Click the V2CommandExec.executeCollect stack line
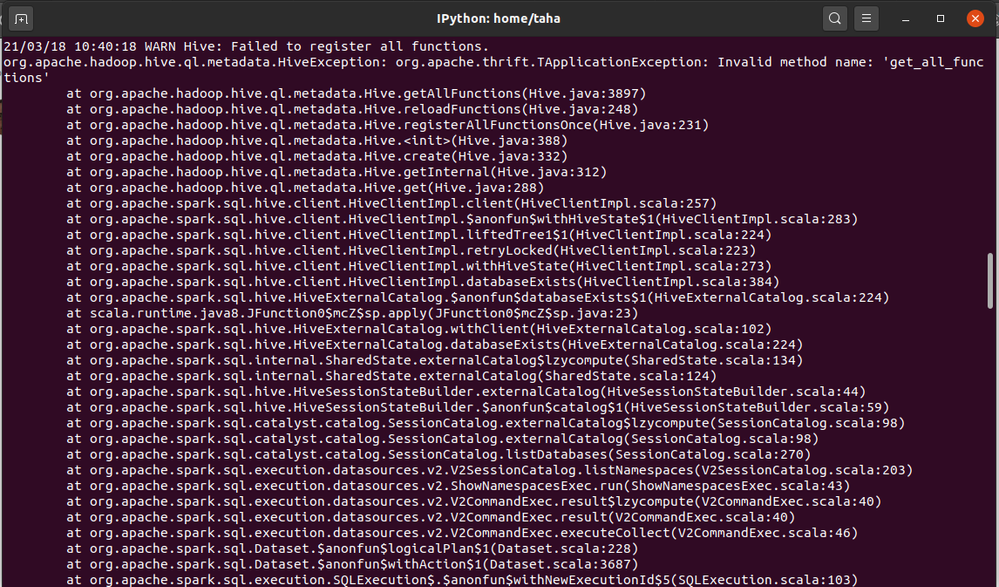 pyautogui.click(x=462, y=533)
